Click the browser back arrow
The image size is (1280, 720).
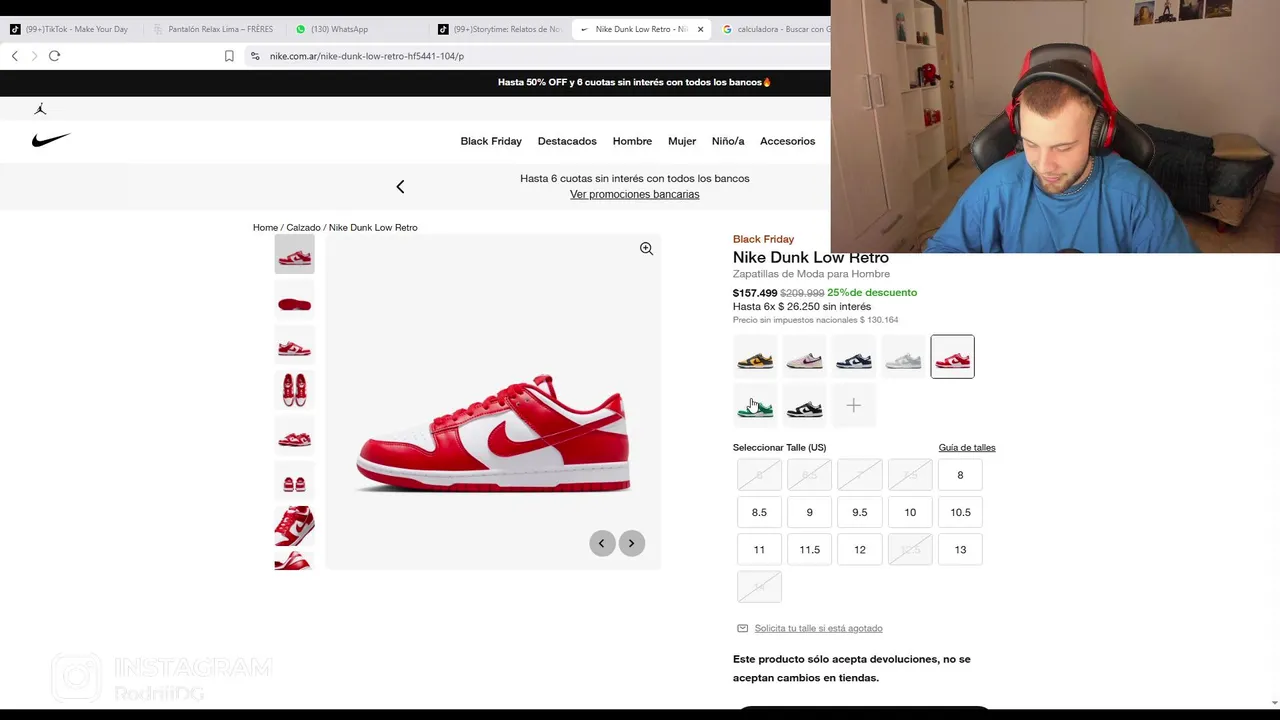click(x=14, y=56)
